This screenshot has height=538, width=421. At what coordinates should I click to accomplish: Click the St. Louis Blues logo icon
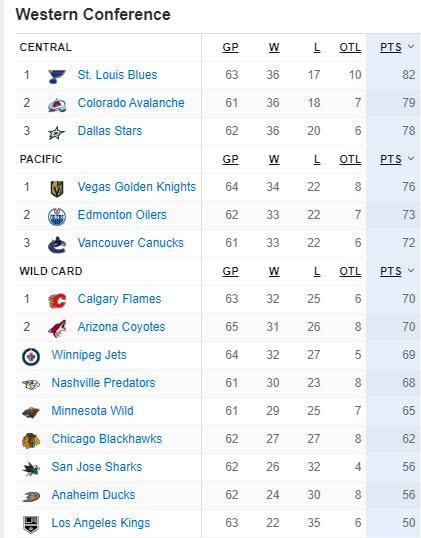57,76
